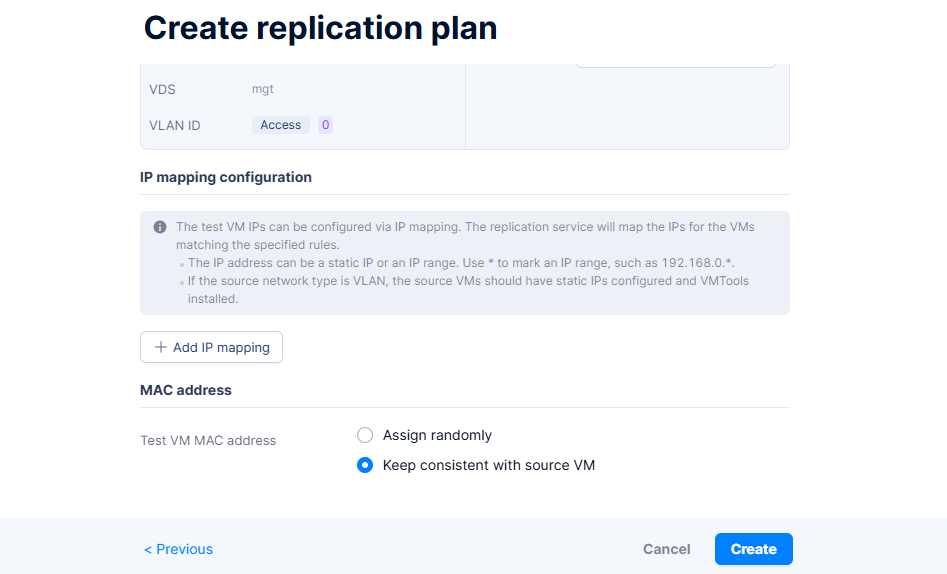Select Assign randomly MAC address option
Image resolution: width=947 pixels, height=574 pixels.
pyautogui.click(x=365, y=435)
